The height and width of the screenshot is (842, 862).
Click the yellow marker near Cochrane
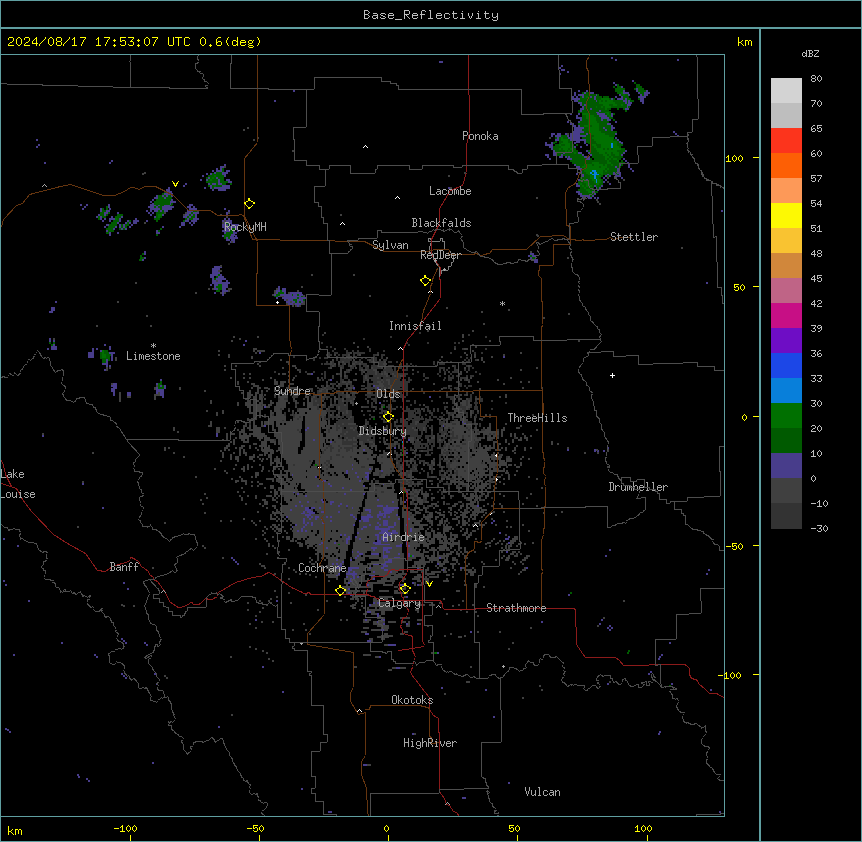pyautogui.click(x=341, y=591)
